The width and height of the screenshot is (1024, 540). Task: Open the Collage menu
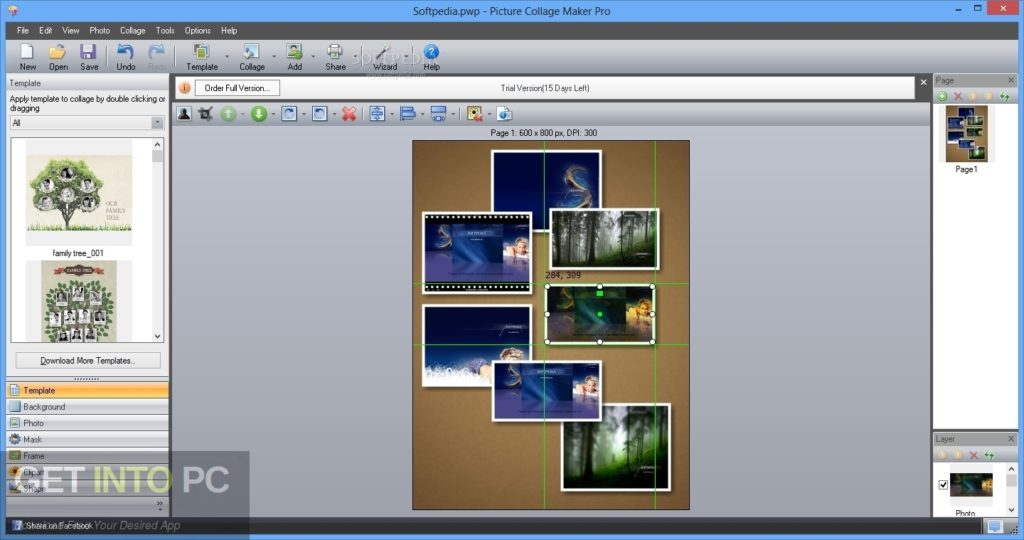coord(133,31)
